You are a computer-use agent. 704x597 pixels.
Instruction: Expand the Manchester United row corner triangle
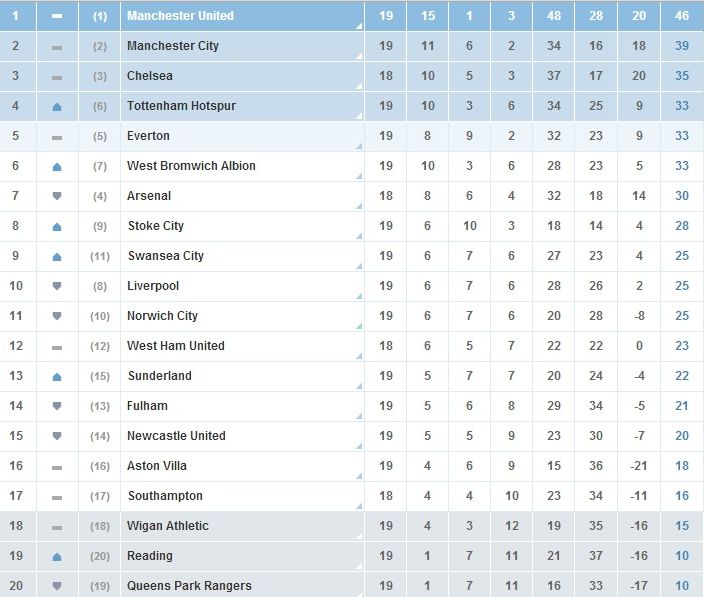359,26
